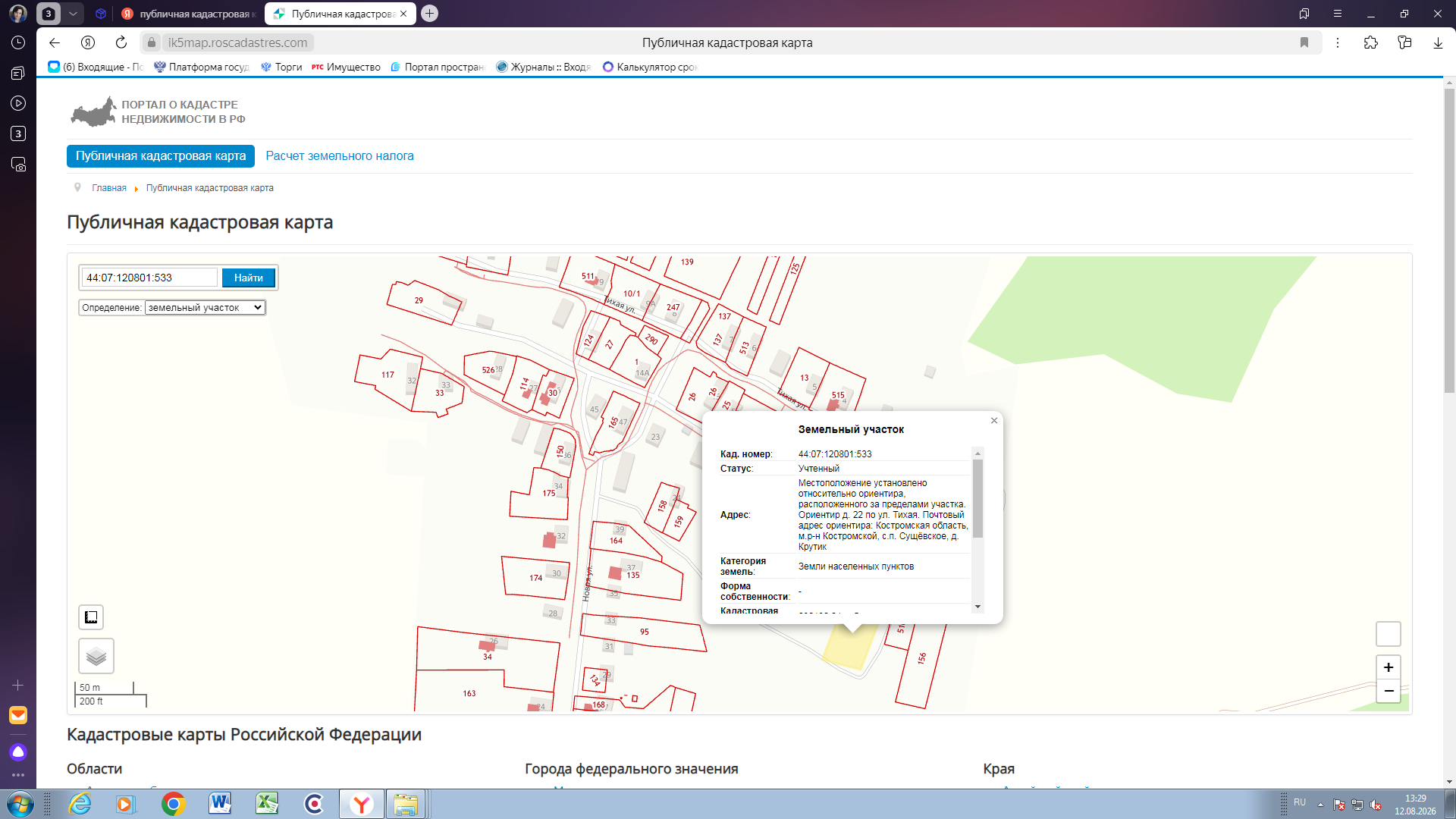The width and height of the screenshot is (1456, 819).
Task: Open browser extensions puzzle icon
Action: pyautogui.click(x=1371, y=43)
